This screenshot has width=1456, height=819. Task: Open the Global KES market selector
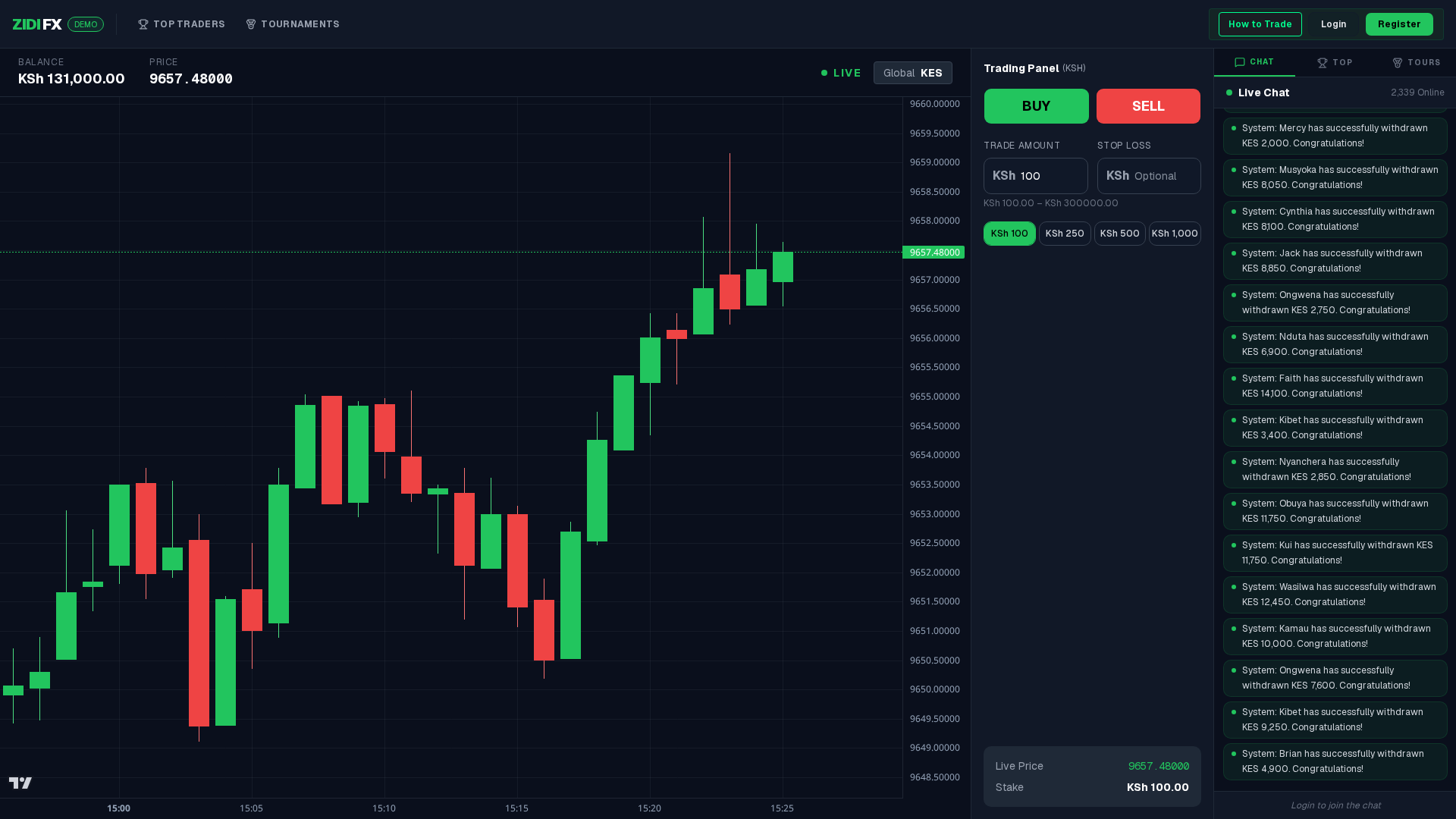912,73
